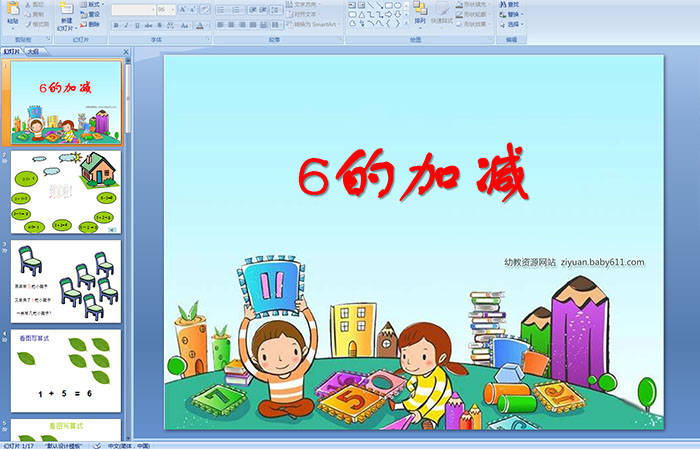
Task: Open the Columns dropdown
Action: click(x=277, y=25)
